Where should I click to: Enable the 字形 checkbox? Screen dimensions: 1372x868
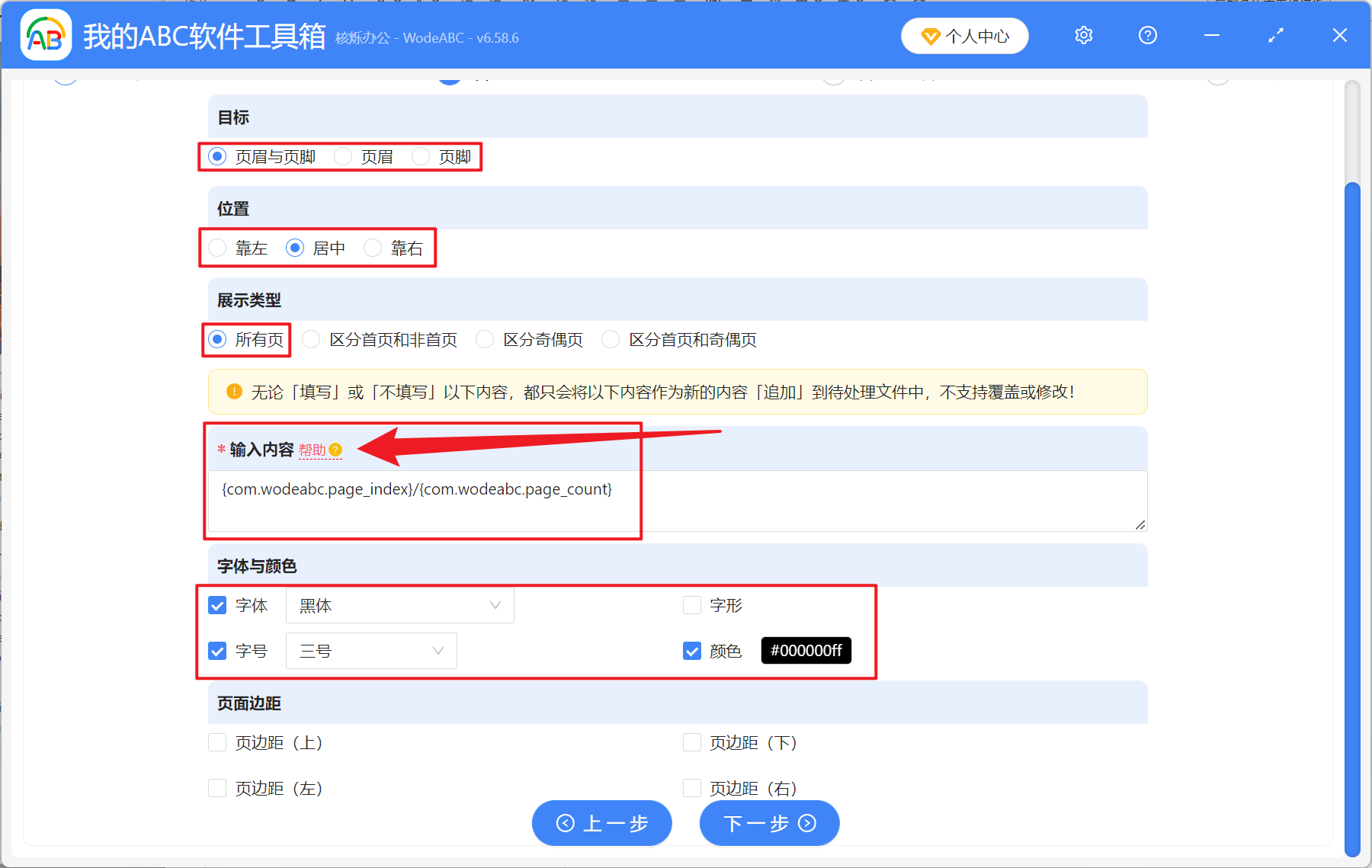691,605
